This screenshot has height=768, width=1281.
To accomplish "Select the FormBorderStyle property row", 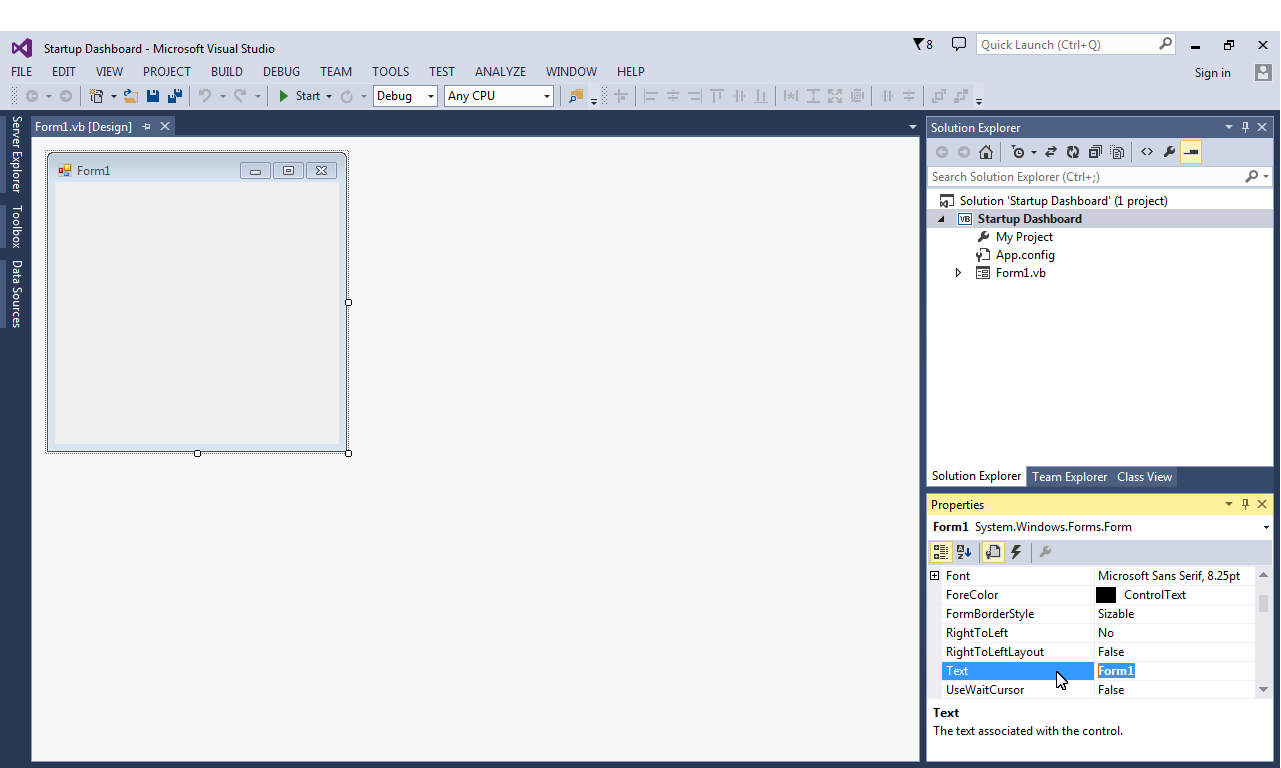I will (x=1098, y=614).
